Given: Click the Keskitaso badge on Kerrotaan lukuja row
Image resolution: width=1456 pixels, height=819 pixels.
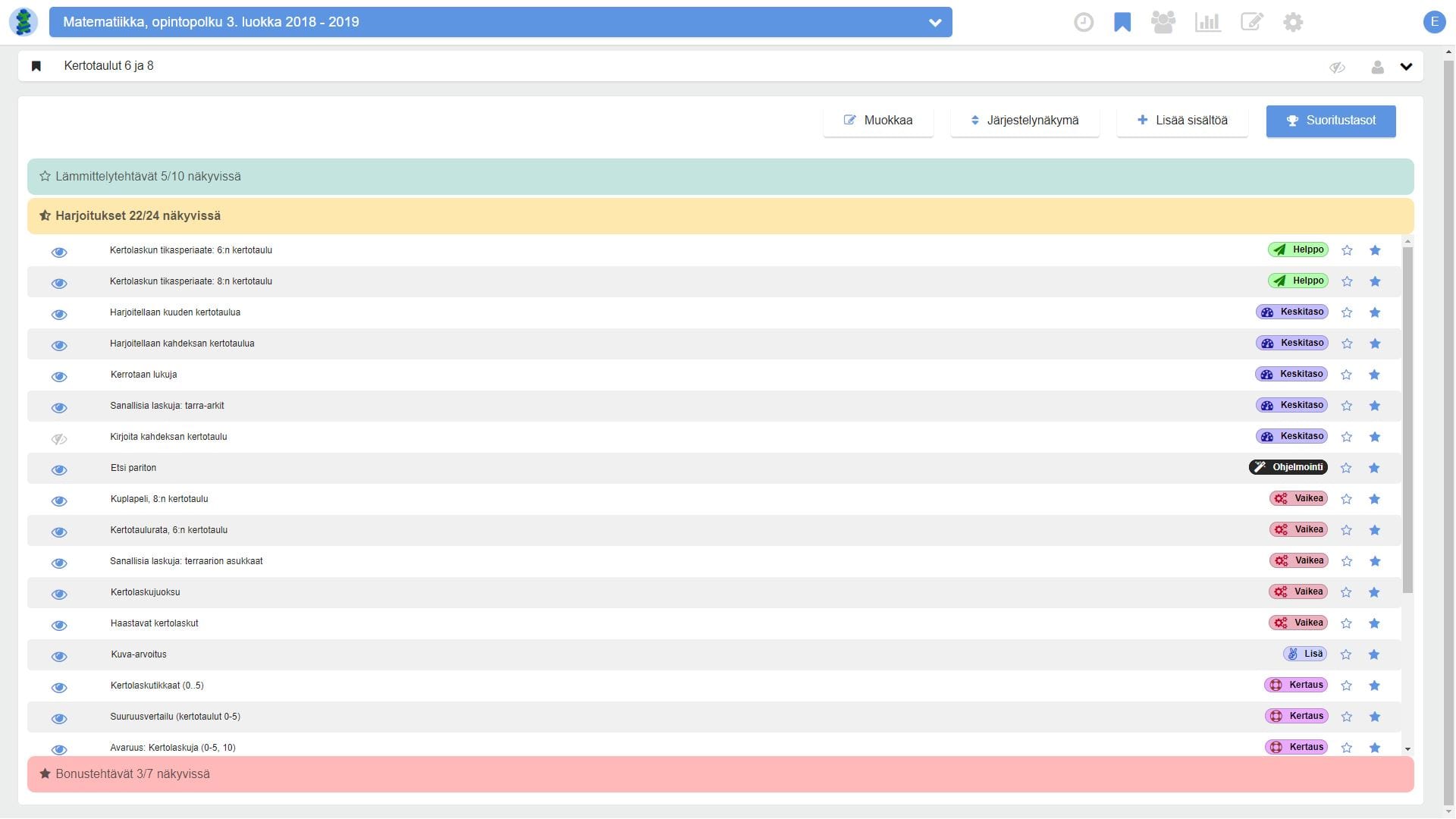Looking at the screenshot, I should (1292, 374).
